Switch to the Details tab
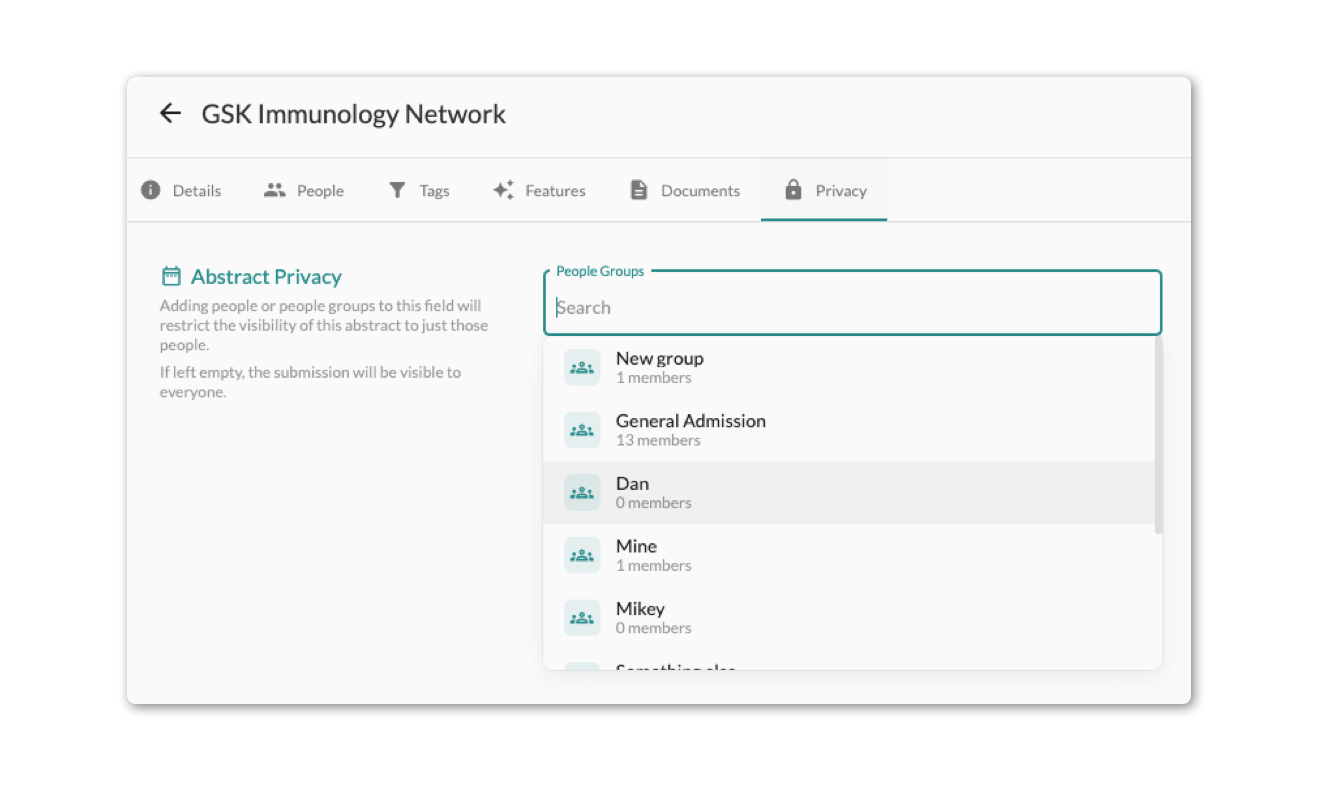 pos(182,190)
